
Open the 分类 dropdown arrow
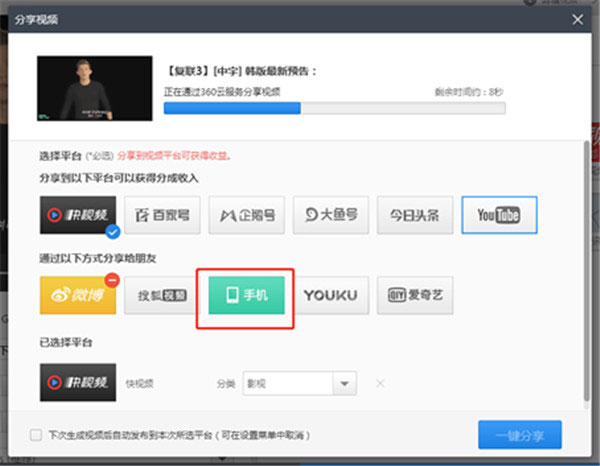[345, 383]
